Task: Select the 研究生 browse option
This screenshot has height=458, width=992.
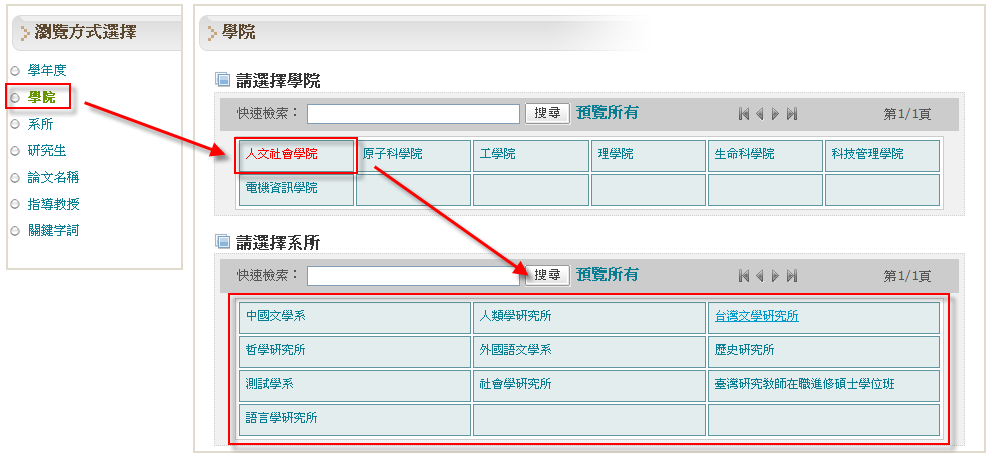Action: click(47, 151)
